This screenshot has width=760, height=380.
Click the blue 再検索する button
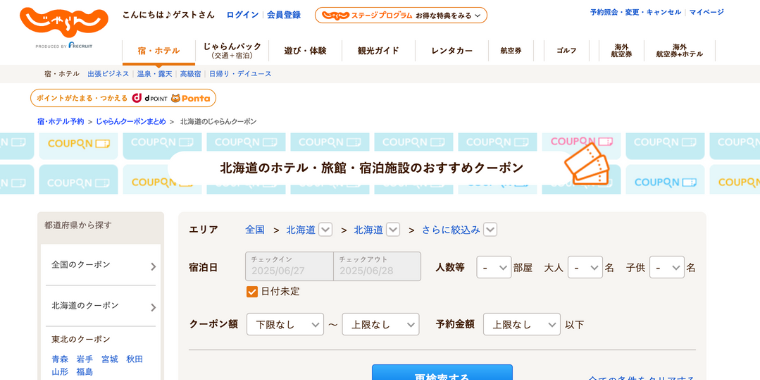point(442,372)
